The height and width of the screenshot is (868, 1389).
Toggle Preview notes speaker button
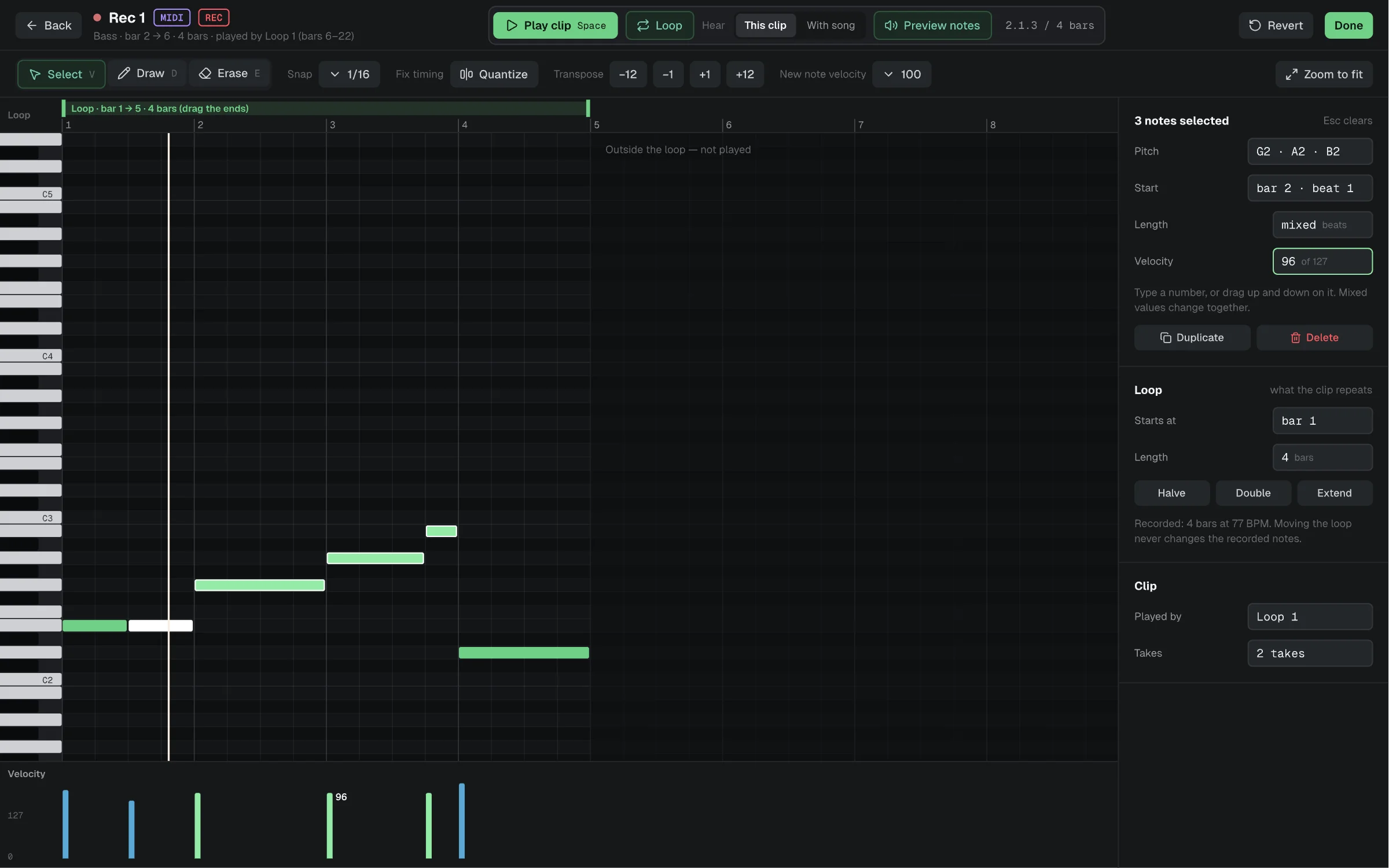[x=932, y=25]
